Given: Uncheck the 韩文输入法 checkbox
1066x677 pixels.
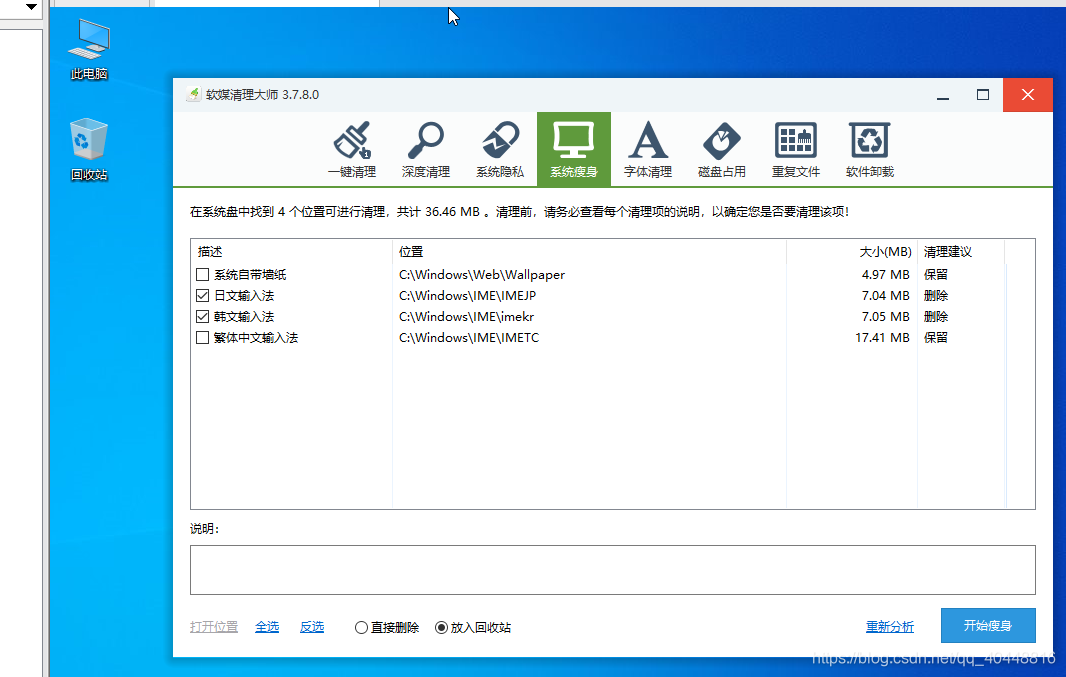Looking at the screenshot, I should tap(203, 317).
